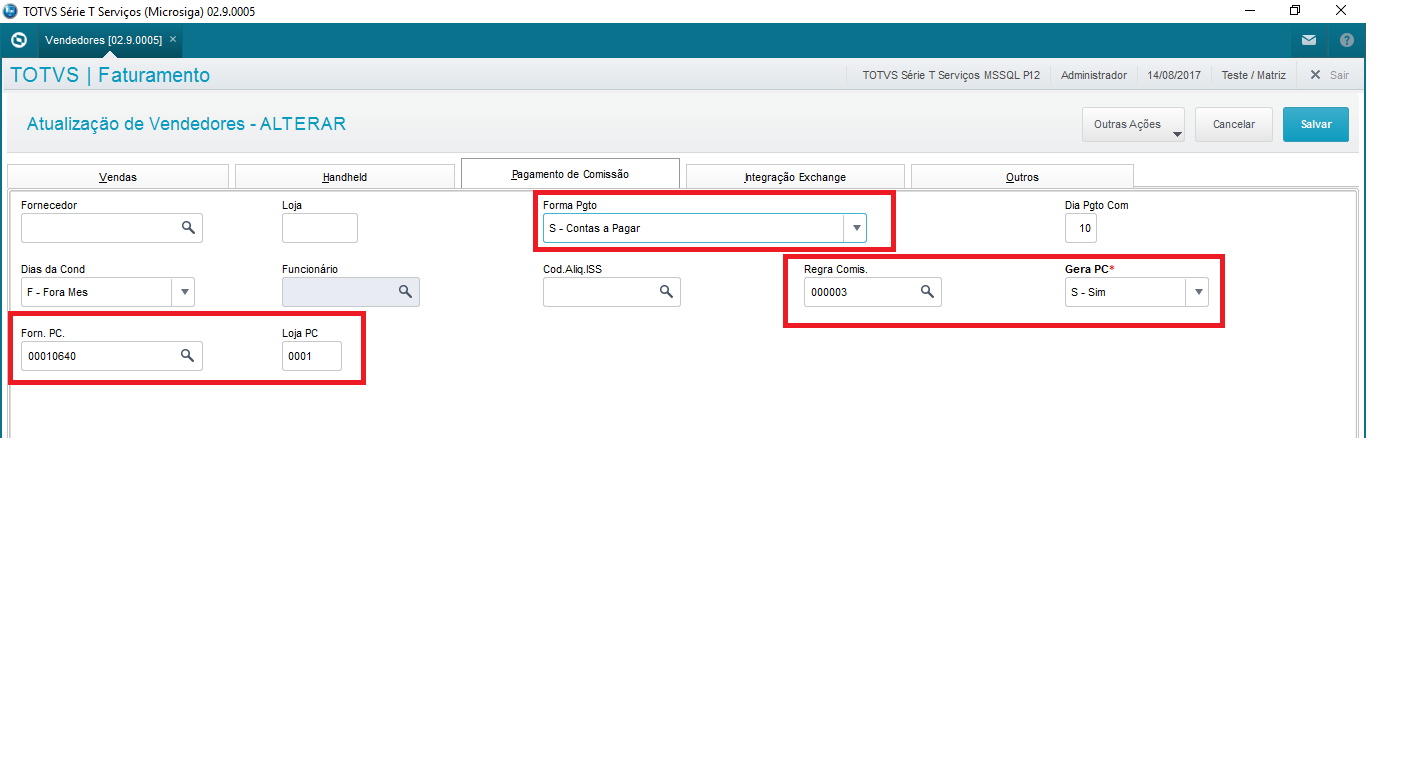Click the Cod.Aliq.ISS search magnifier icon
This screenshot has width=1416, height=768.
[666, 292]
